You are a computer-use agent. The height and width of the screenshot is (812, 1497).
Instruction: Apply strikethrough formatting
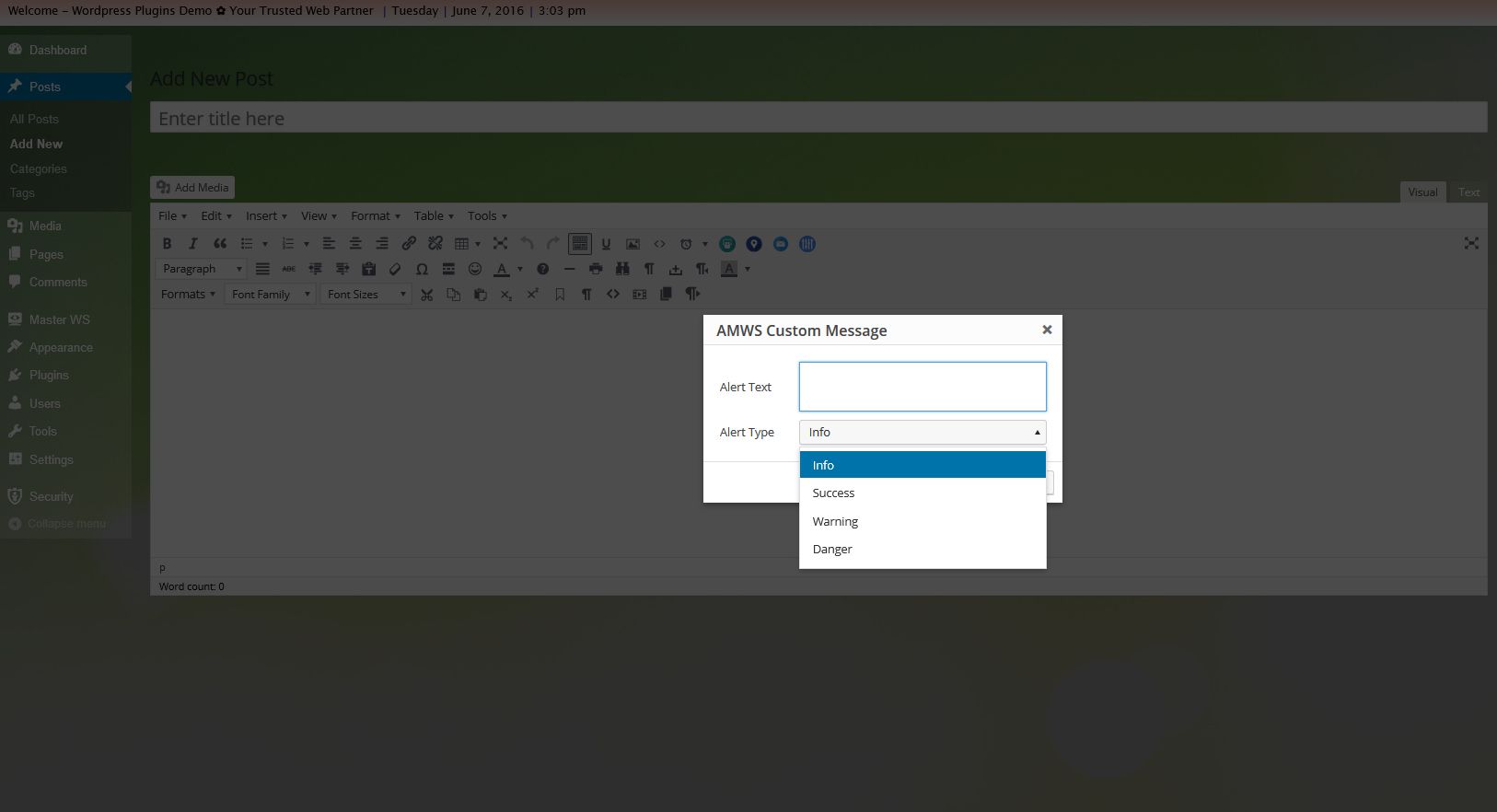point(289,269)
